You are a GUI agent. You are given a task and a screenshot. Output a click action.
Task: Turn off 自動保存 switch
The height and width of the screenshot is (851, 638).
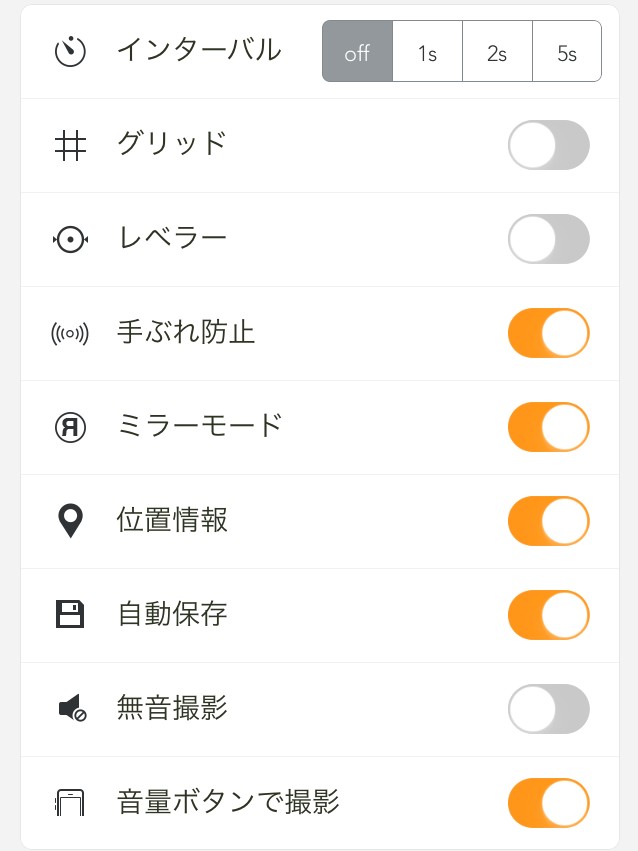tap(548, 615)
